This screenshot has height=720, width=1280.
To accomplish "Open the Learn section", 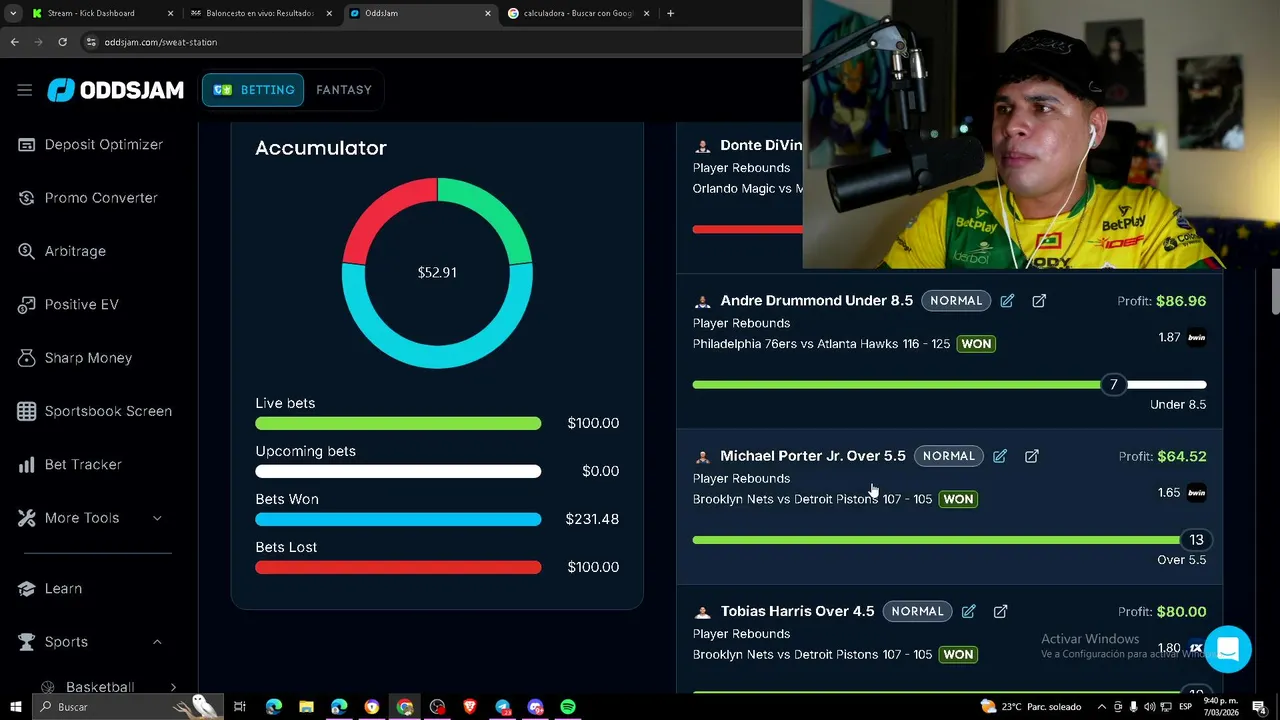I will [x=63, y=589].
